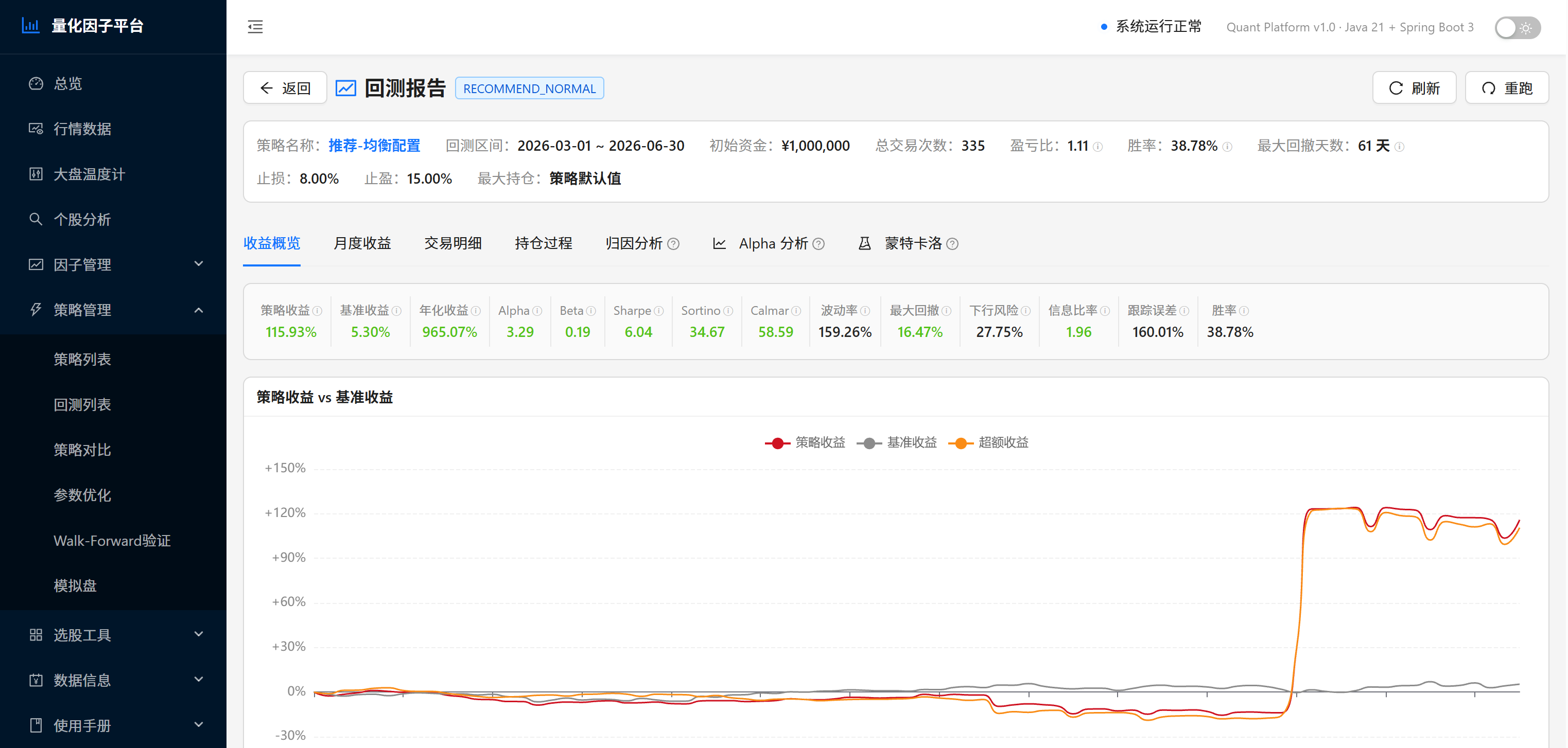The height and width of the screenshot is (748, 1568).
Task: Click the info icon beside 最大回撤 metric
Action: coord(947,311)
